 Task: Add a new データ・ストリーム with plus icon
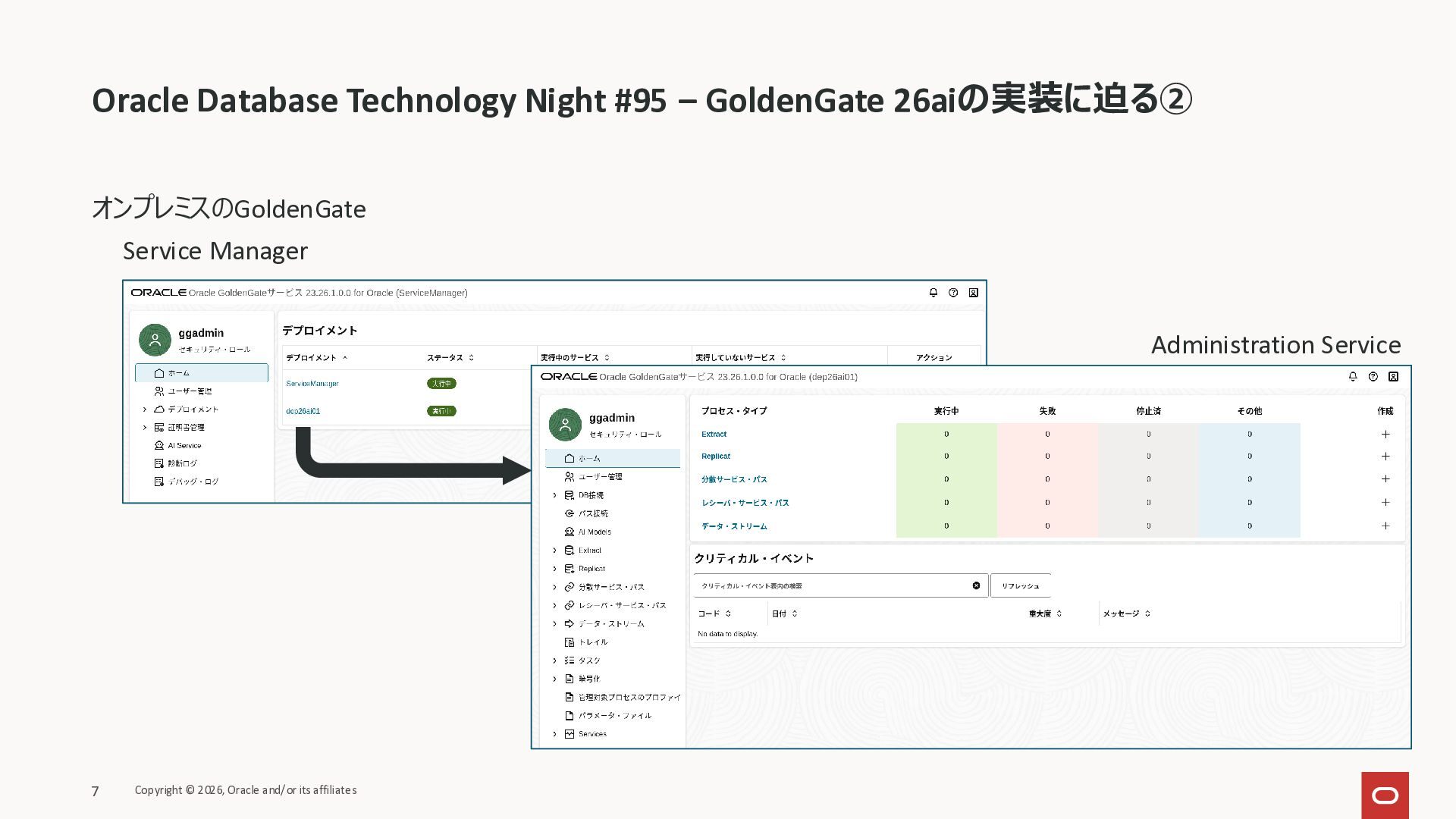click(1385, 526)
